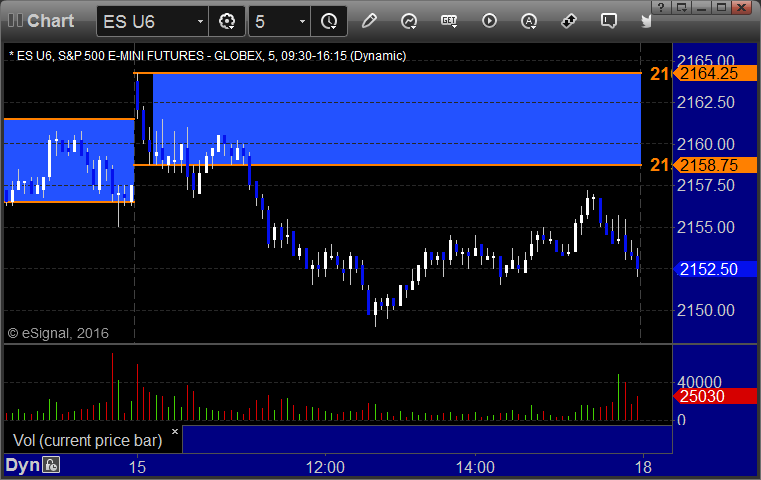Expand the interval 5 dropdown arrow
The width and height of the screenshot is (761, 480).
tap(302, 22)
